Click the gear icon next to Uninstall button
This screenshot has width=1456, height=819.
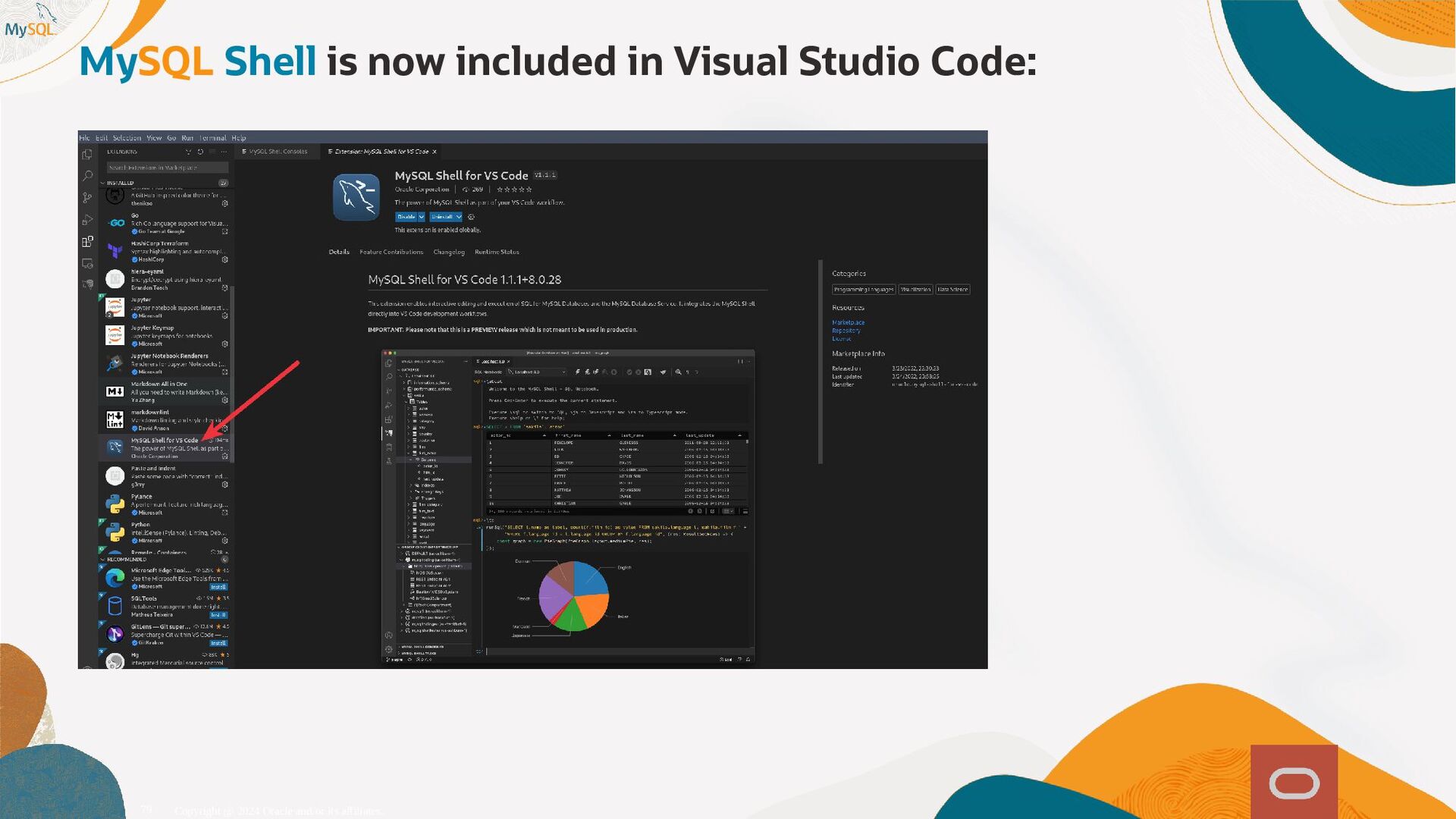coord(471,217)
